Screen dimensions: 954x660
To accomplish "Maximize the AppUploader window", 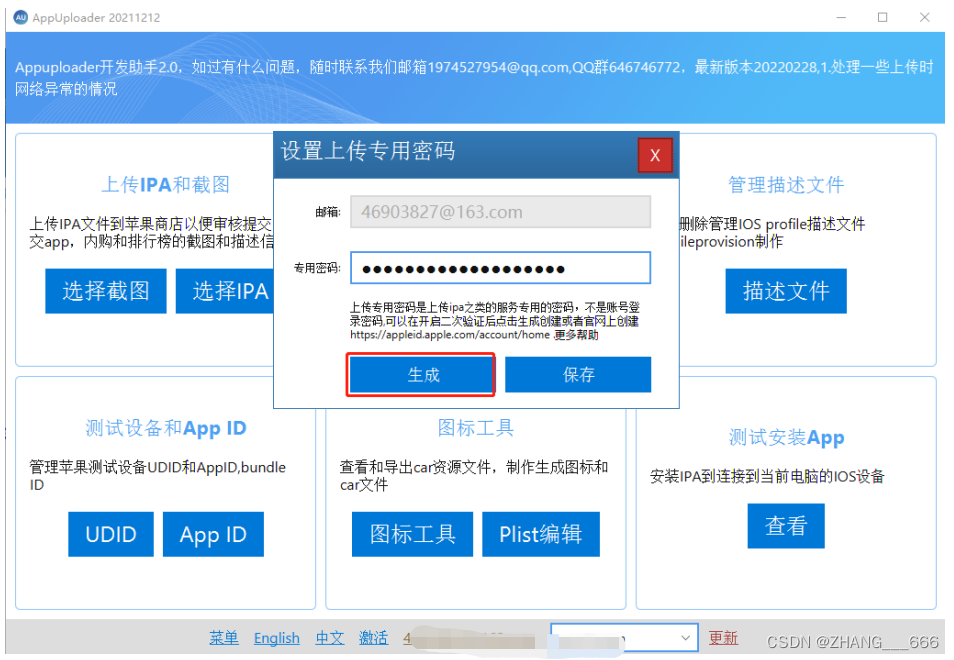I will tap(883, 17).
